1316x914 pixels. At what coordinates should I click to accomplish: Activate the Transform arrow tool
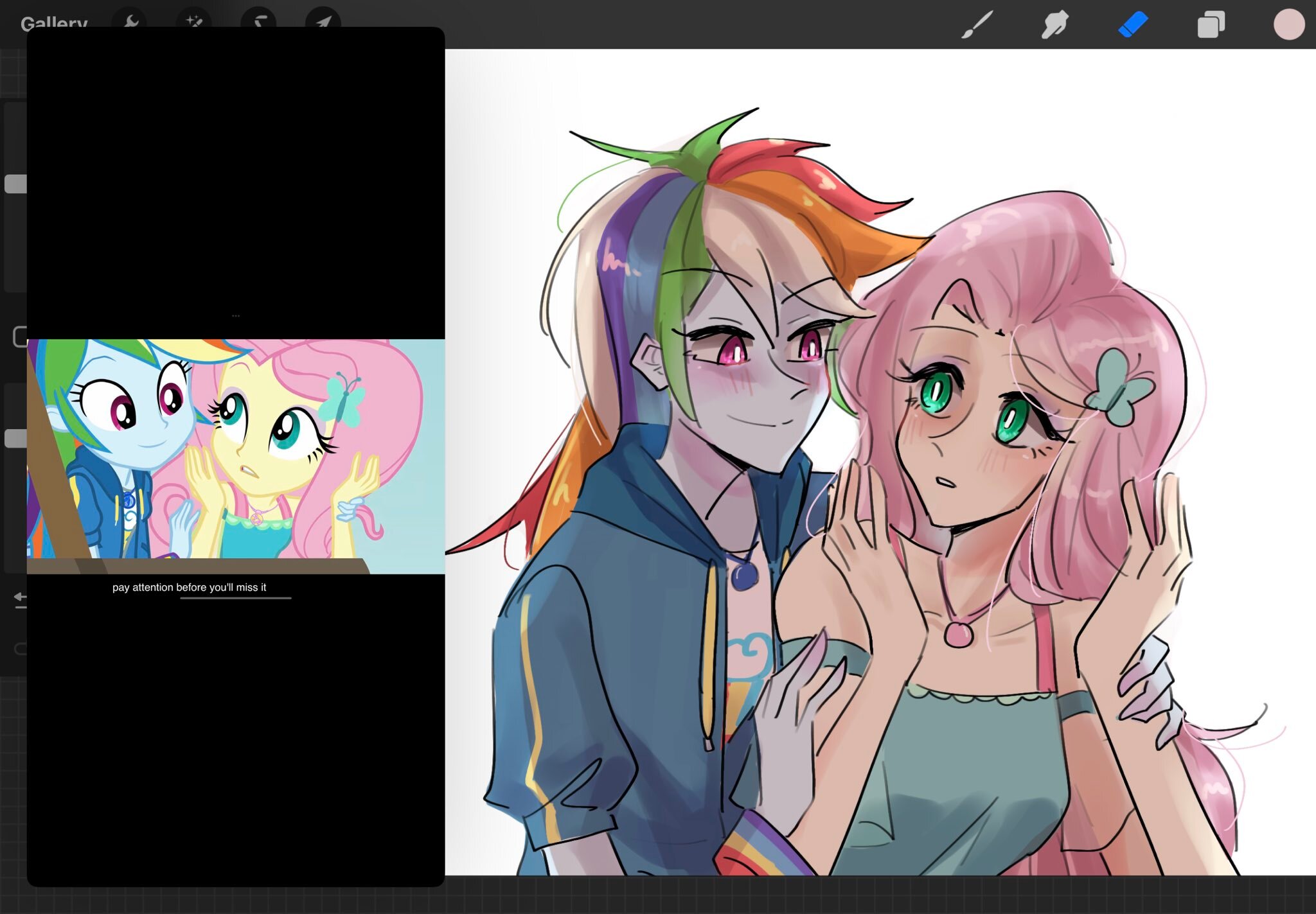tap(323, 20)
